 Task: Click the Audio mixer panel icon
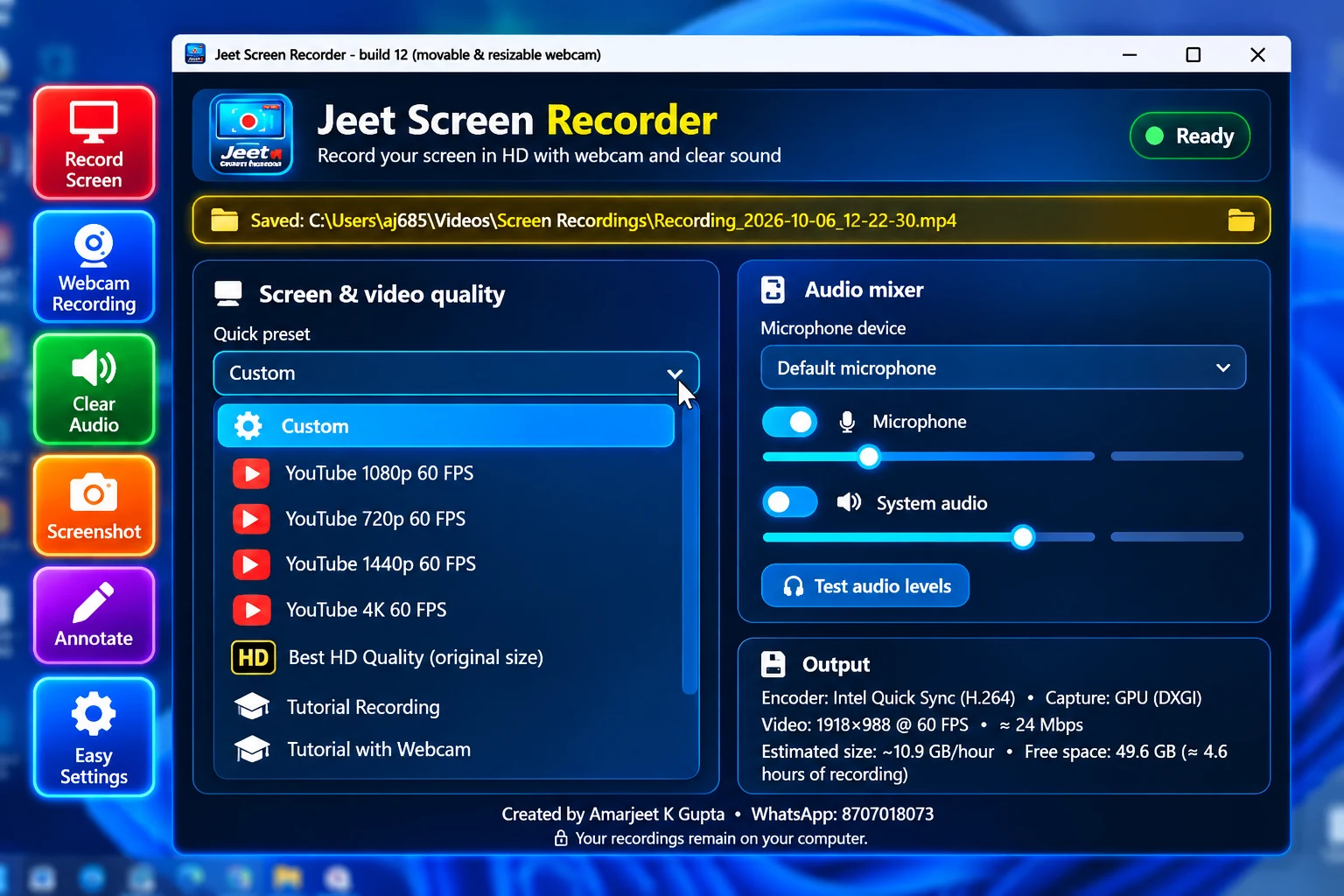(x=773, y=290)
